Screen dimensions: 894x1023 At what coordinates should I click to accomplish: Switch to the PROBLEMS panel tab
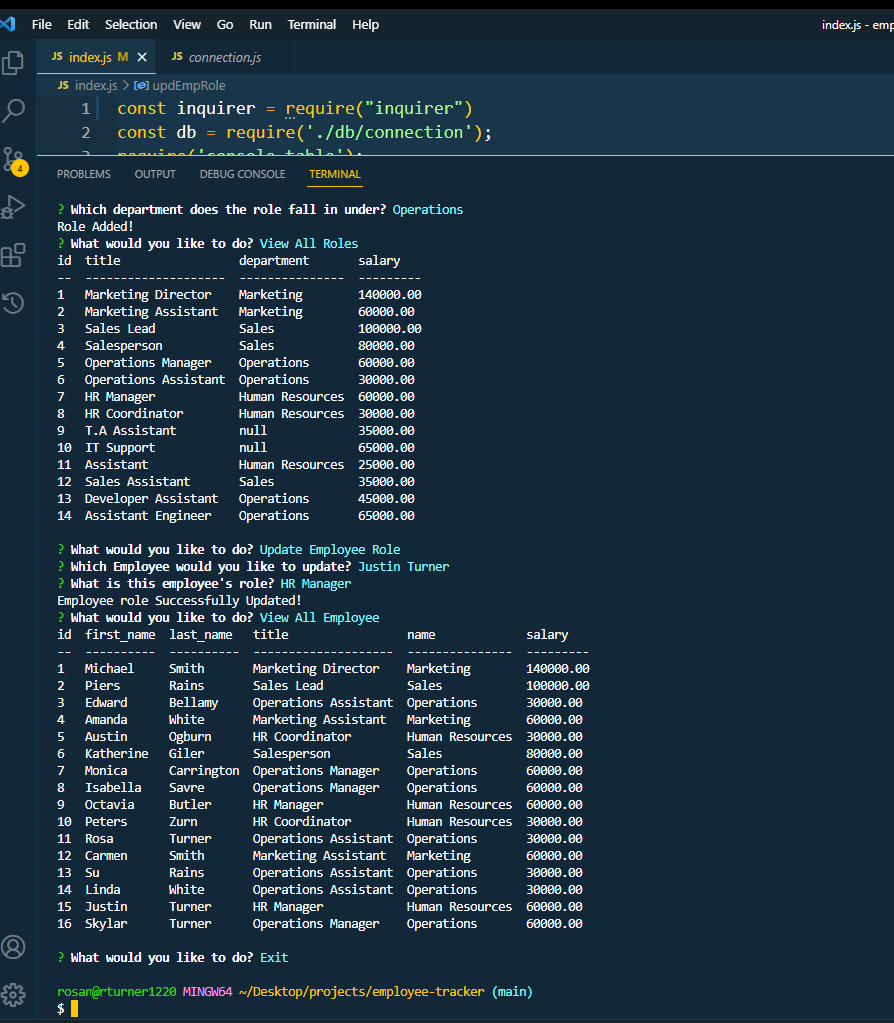click(x=84, y=174)
